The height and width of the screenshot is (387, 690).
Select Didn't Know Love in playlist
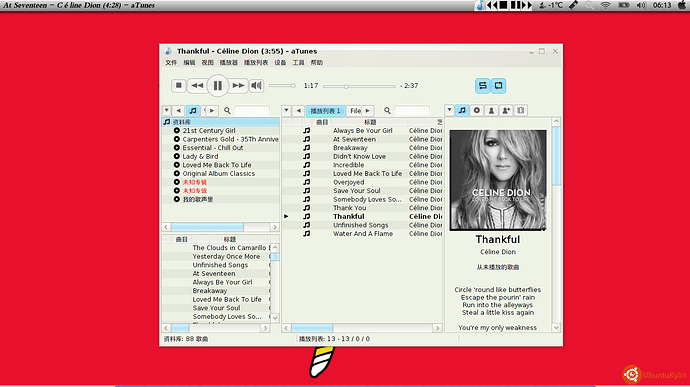tap(362, 156)
